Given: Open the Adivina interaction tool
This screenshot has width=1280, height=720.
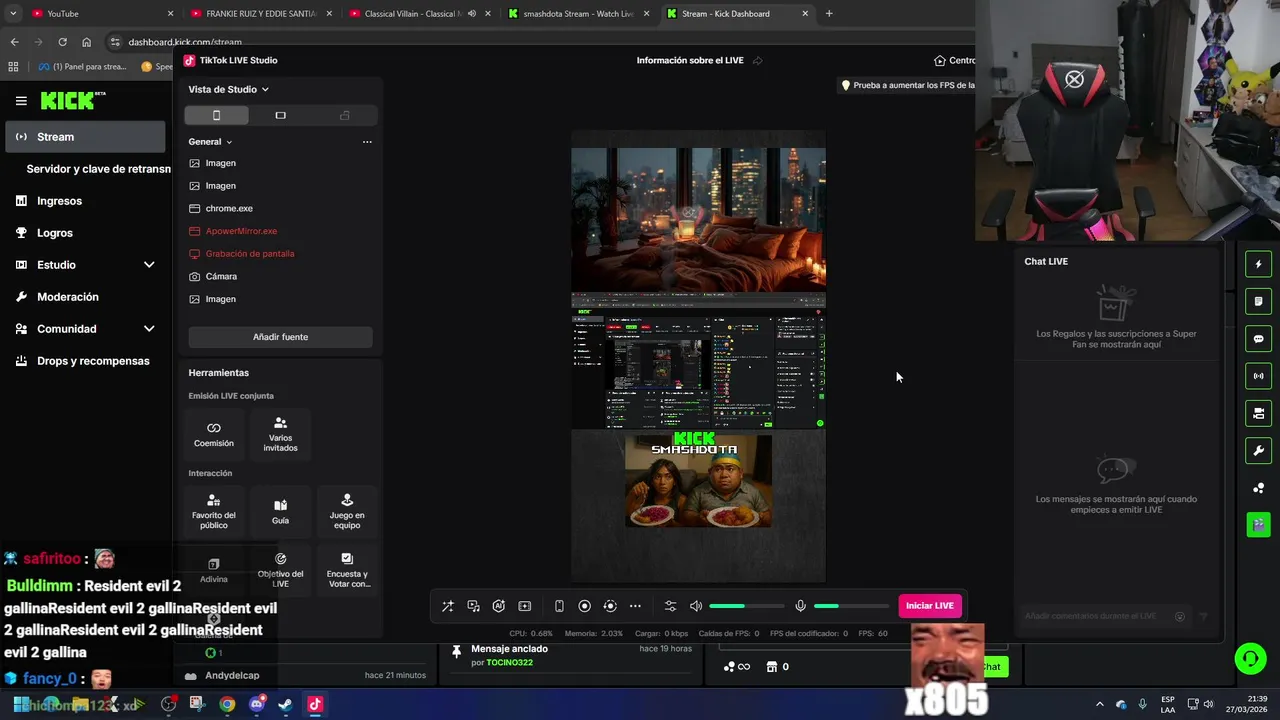Looking at the screenshot, I should (214, 570).
